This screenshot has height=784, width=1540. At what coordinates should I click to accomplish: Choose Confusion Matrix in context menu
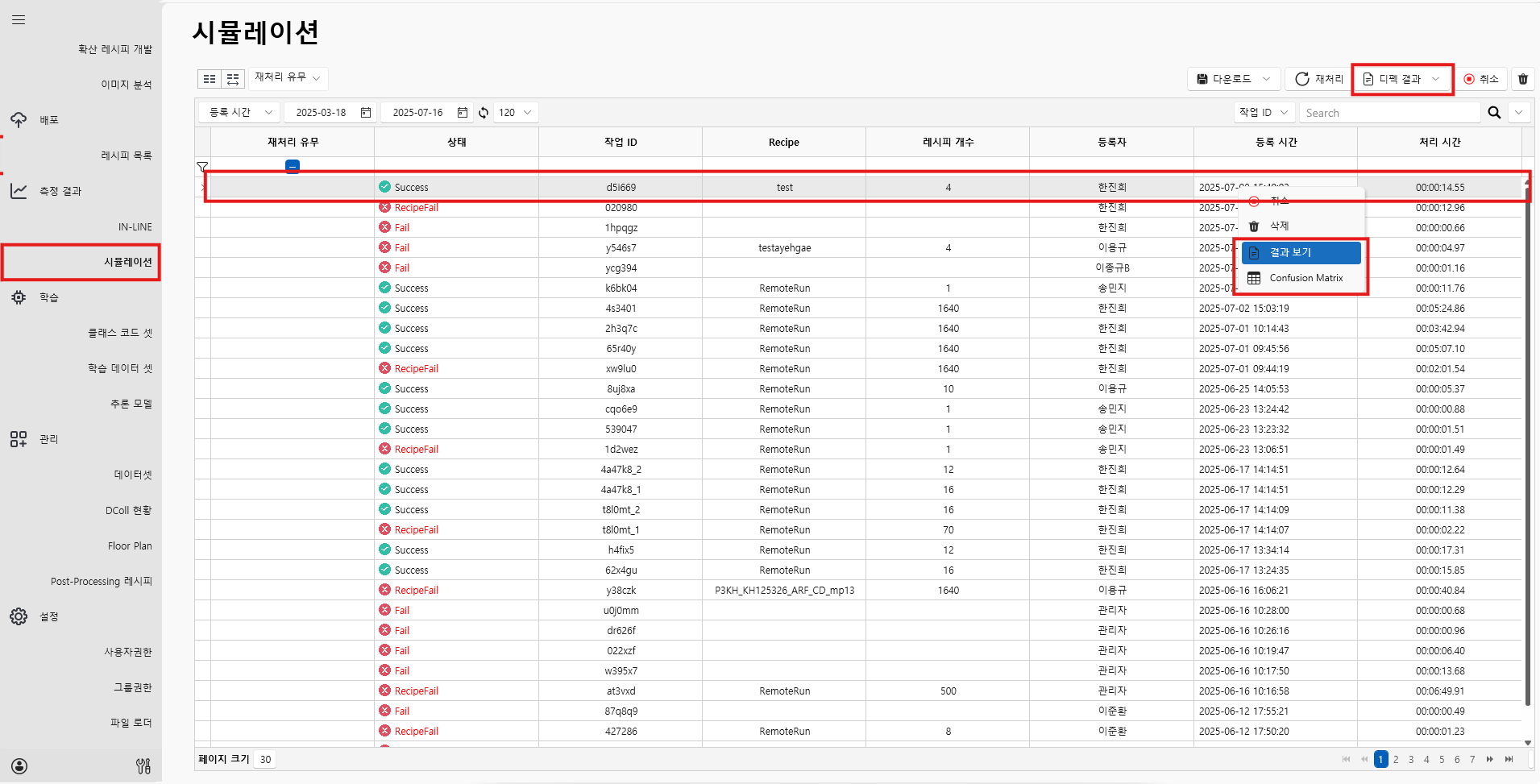(1301, 278)
